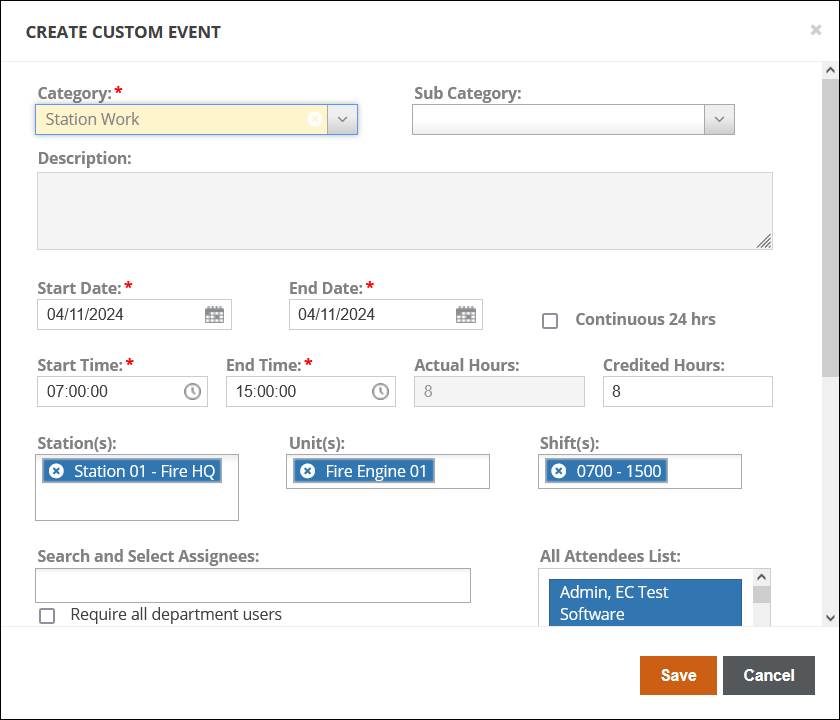840x720 pixels.
Task: Open the End Date calendar picker
Action: 466,314
